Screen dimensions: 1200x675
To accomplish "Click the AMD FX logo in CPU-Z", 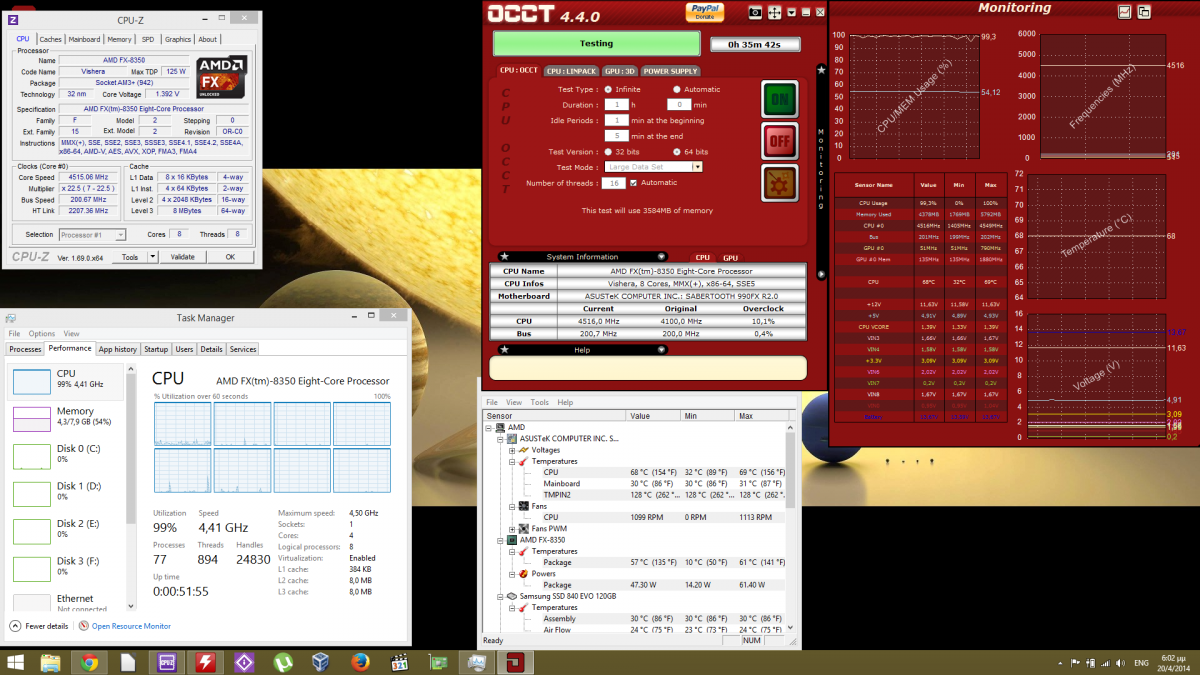I will [220, 75].
